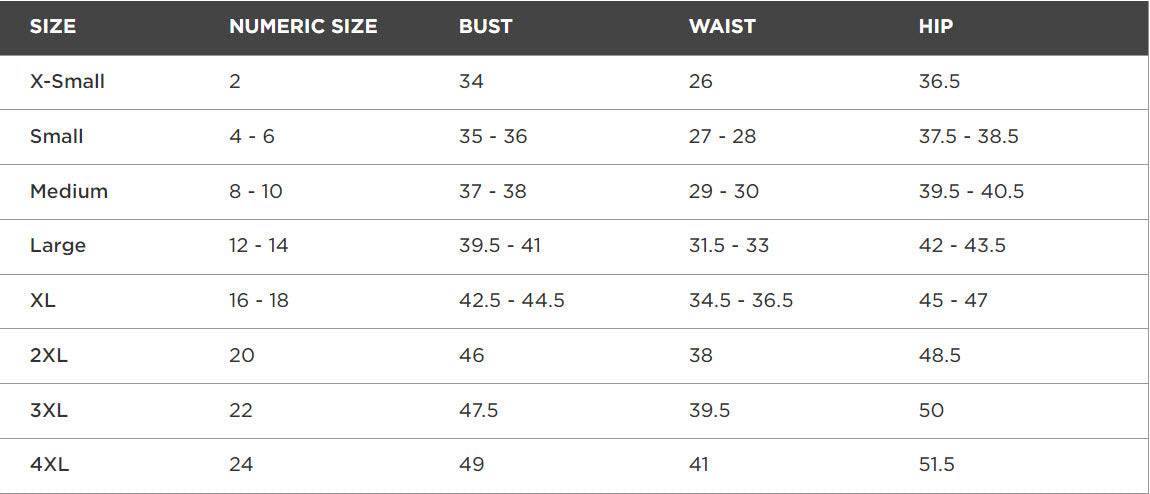Click the 35 - 36 bust measurement
Screen dimensions: 1150x494
coord(493,137)
